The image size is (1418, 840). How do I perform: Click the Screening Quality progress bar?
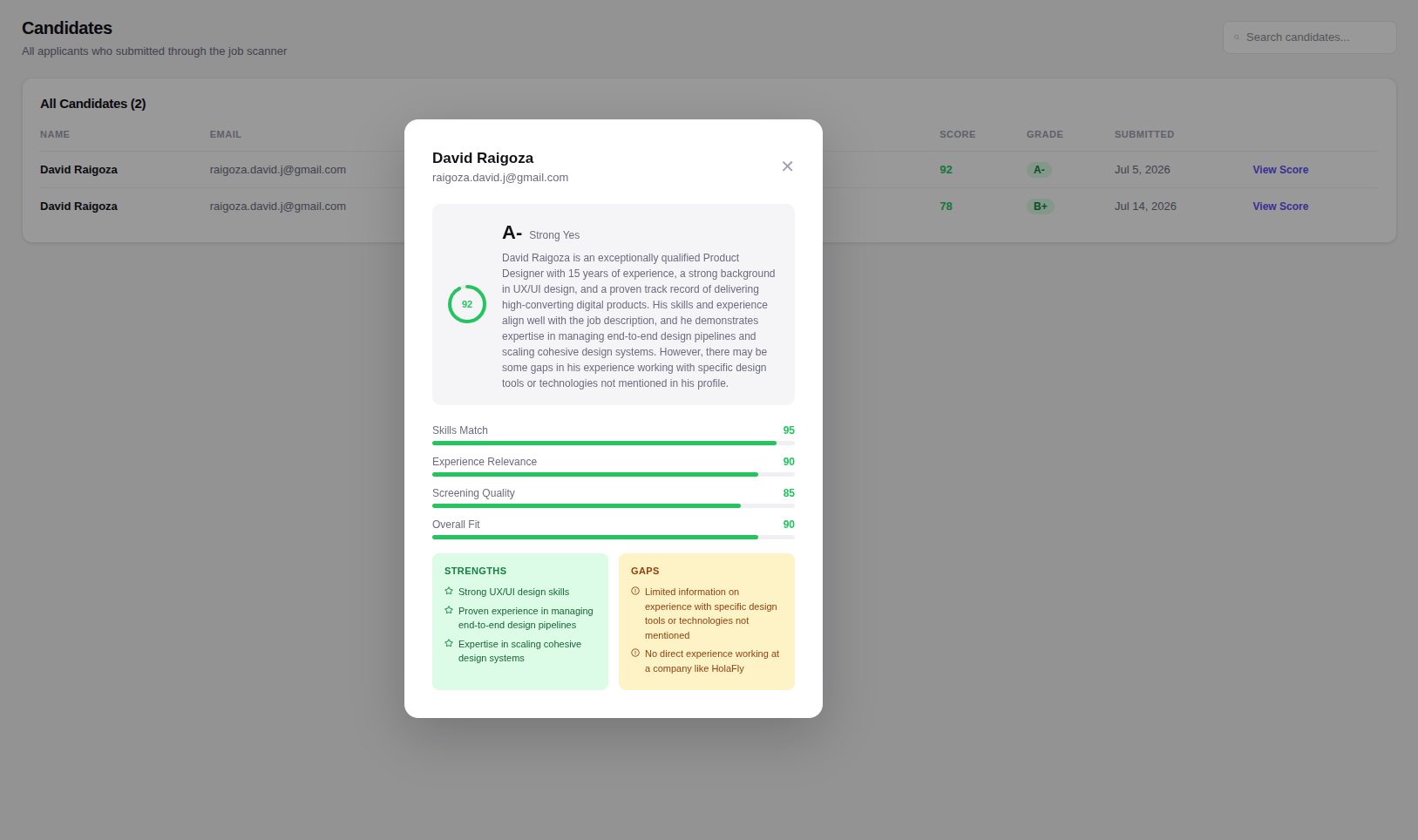coord(614,505)
